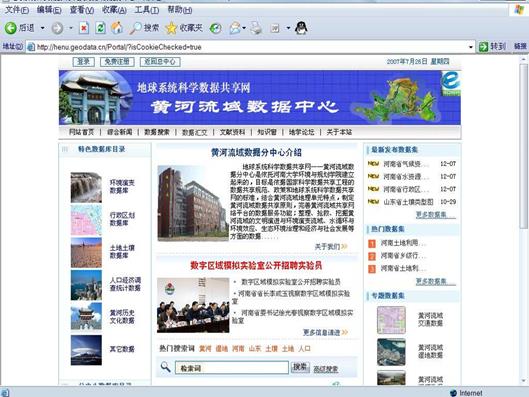Screen dimensions: 529x397
Task: Click the site search input field
Action: 232,368
